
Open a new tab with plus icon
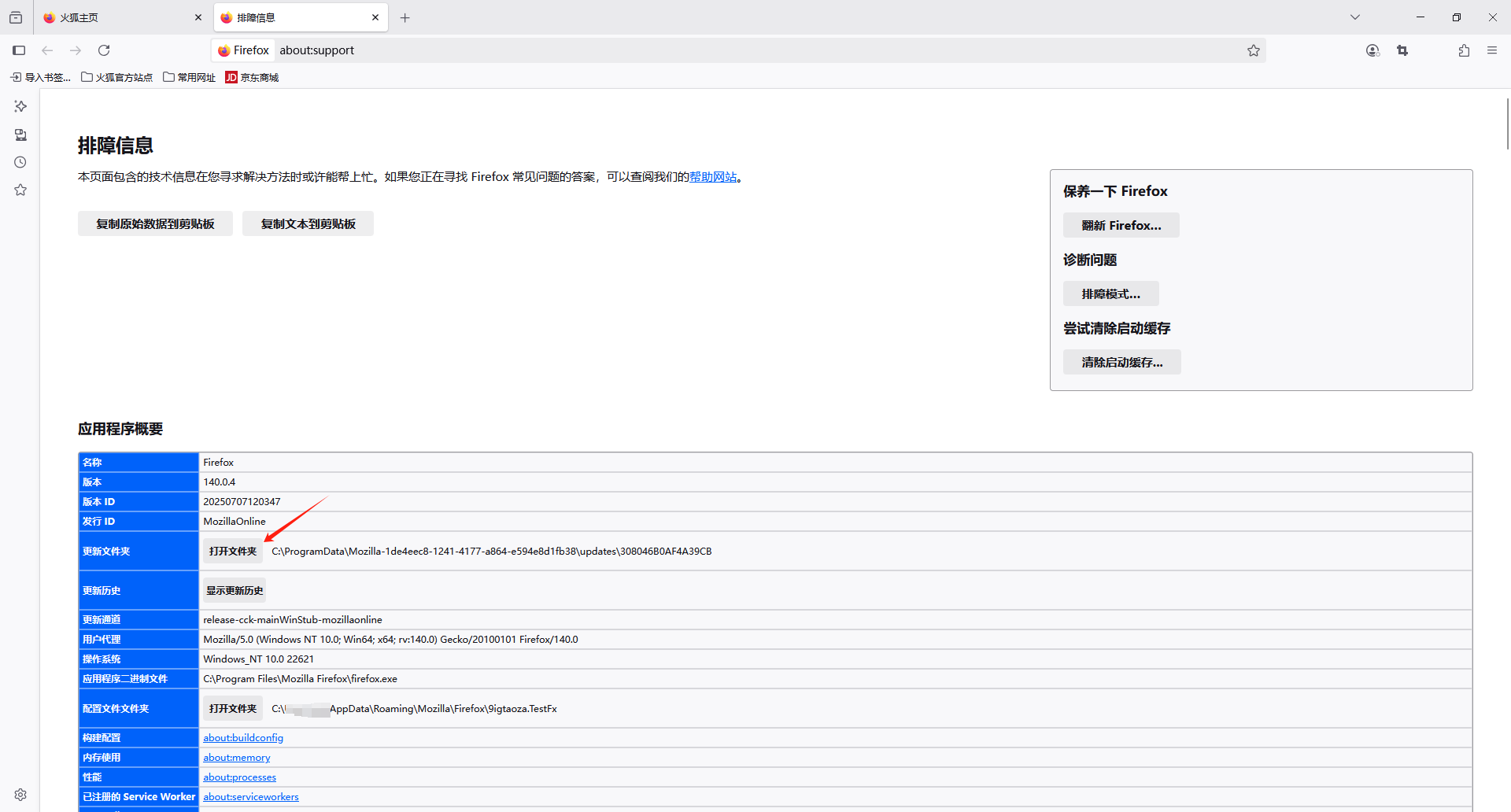405,17
